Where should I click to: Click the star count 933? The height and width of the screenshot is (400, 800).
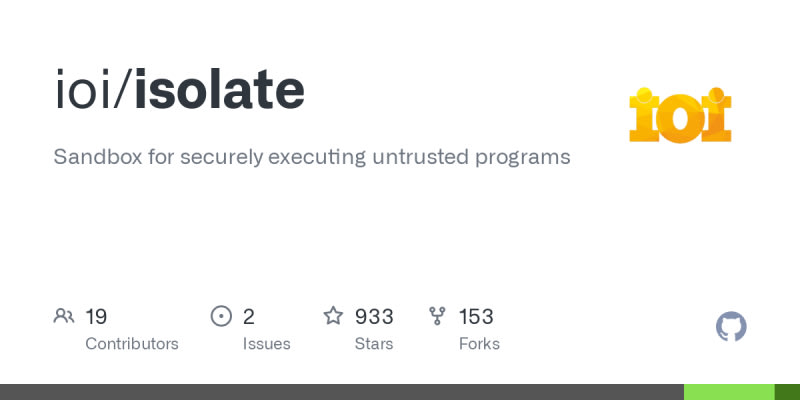point(374,317)
